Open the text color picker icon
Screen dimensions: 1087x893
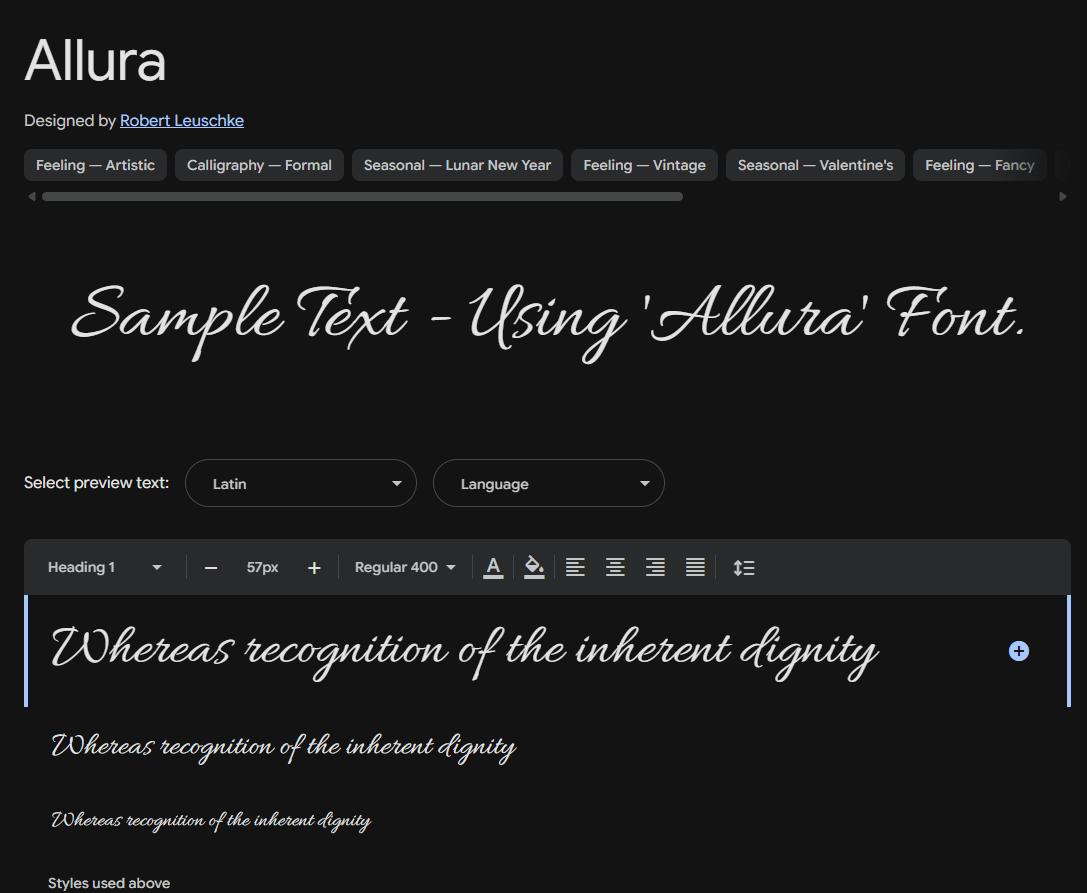click(493, 567)
